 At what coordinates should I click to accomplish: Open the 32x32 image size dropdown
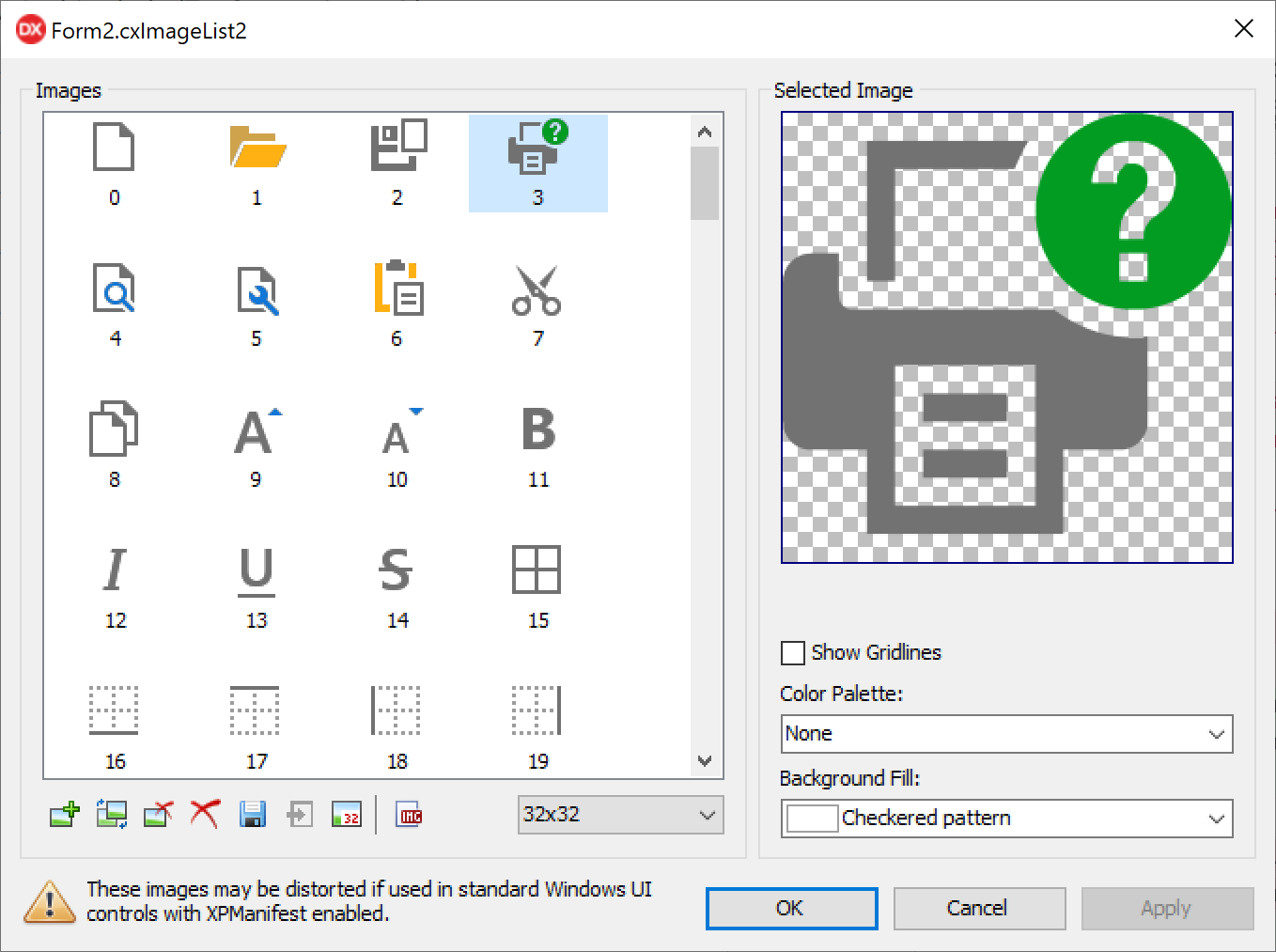[x=620, y=815]
